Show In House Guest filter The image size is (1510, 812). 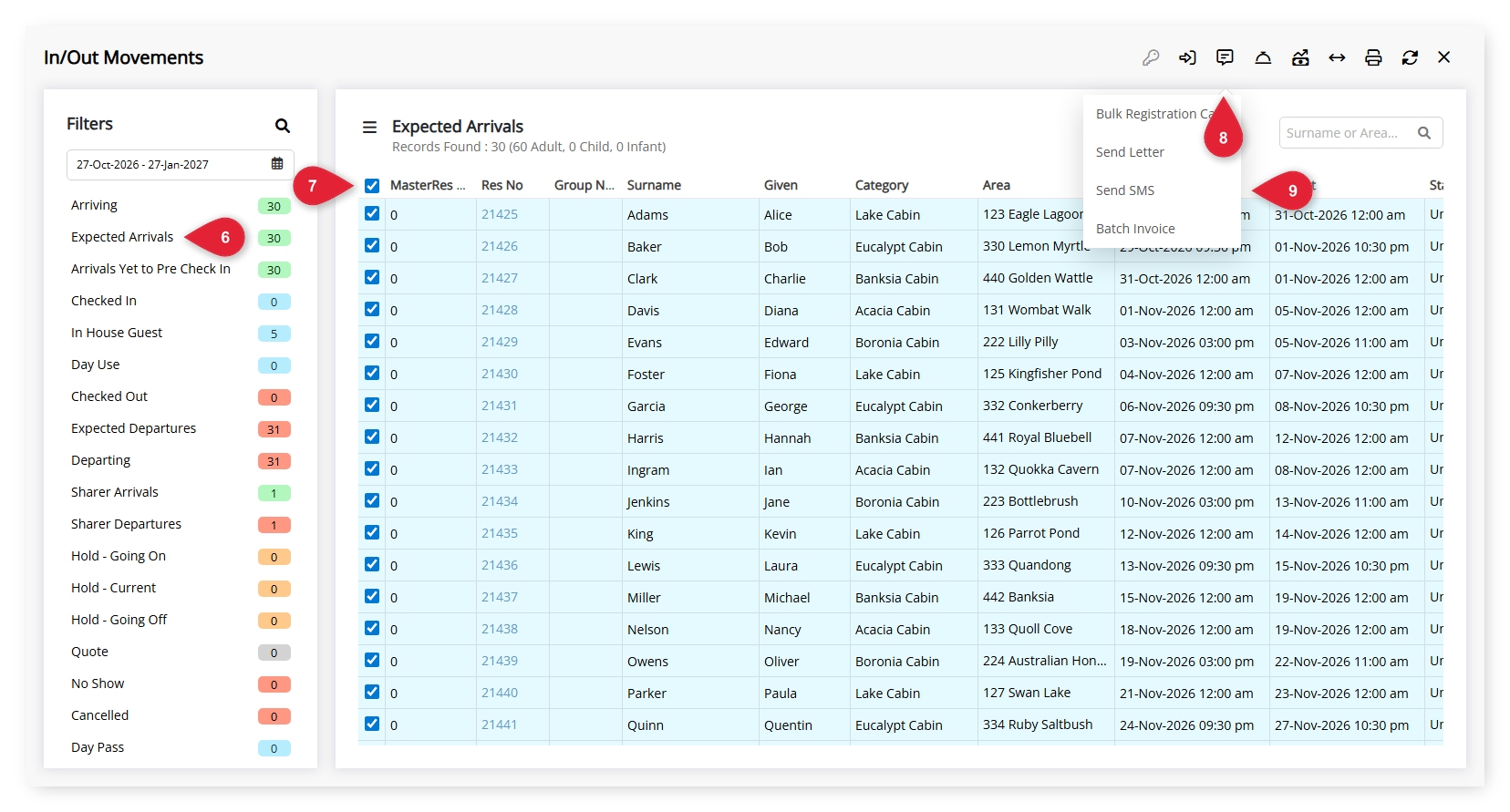coord(117,333)
